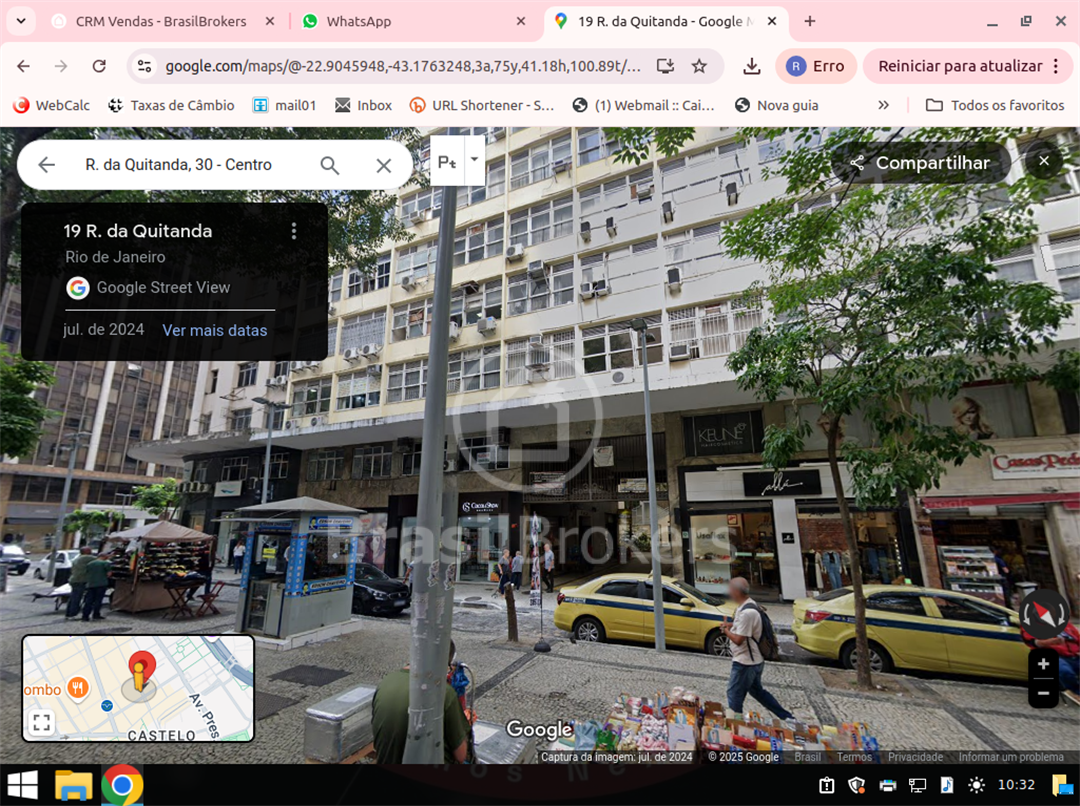1080x806 pixels.
Task: Open File Explorer from taskbar
Action: click(x=73, y=785)
